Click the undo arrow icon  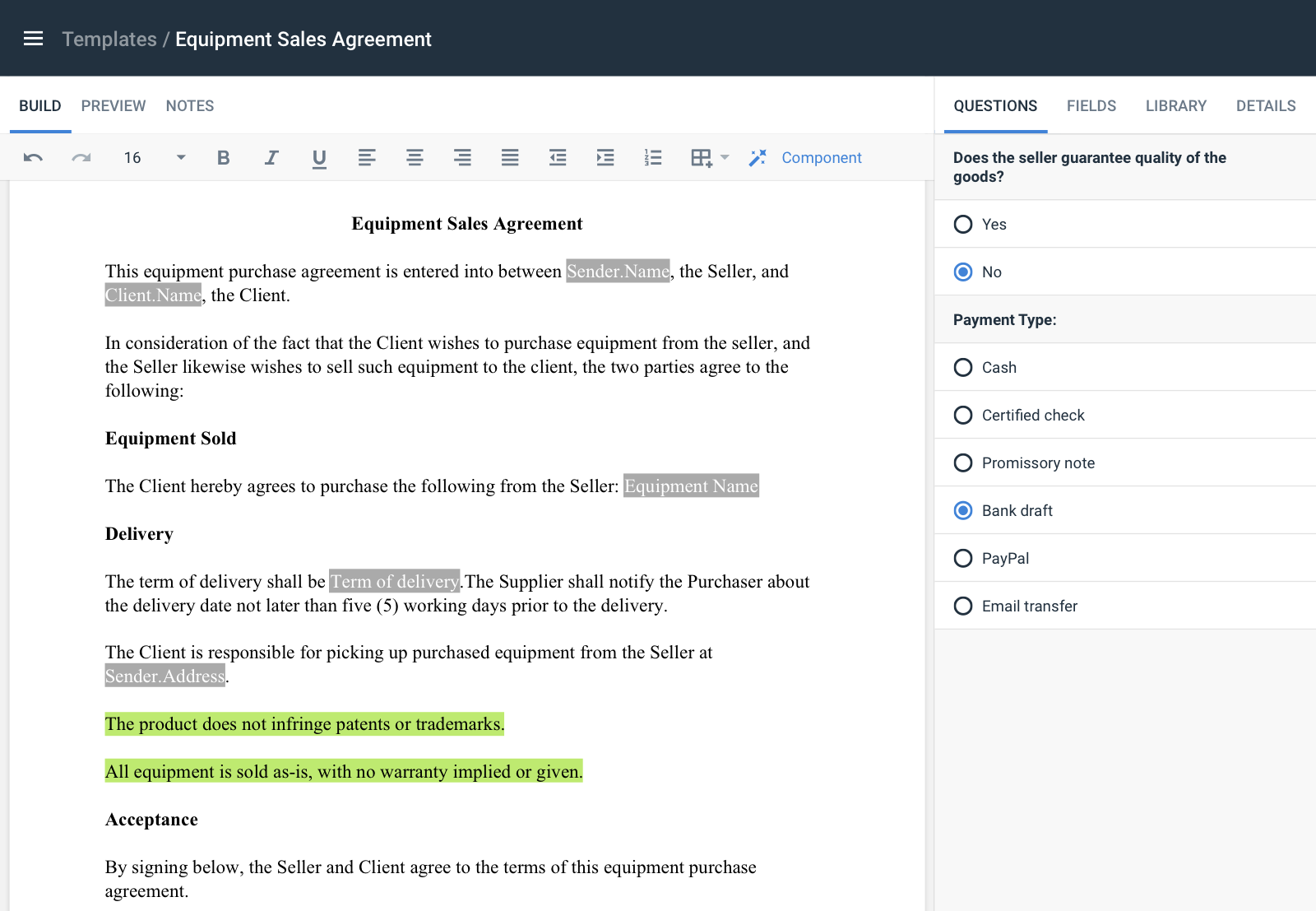click(33, 157)
